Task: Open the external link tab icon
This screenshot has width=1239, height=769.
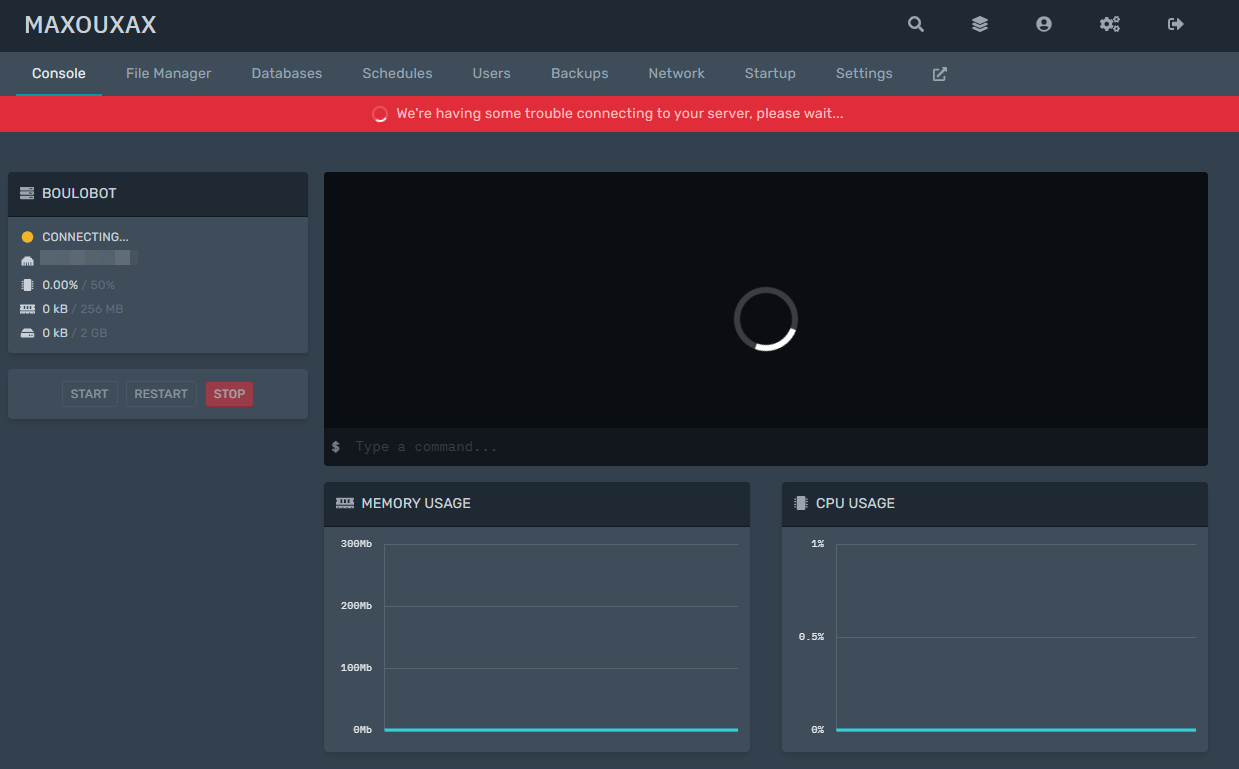Action: (x=940, y=74)
